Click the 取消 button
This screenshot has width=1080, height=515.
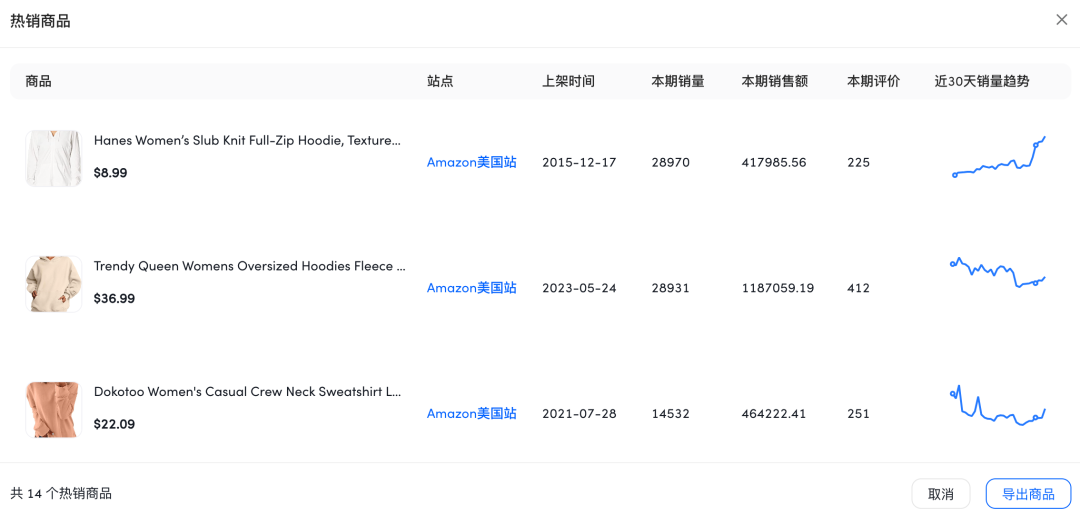point(941,494)
